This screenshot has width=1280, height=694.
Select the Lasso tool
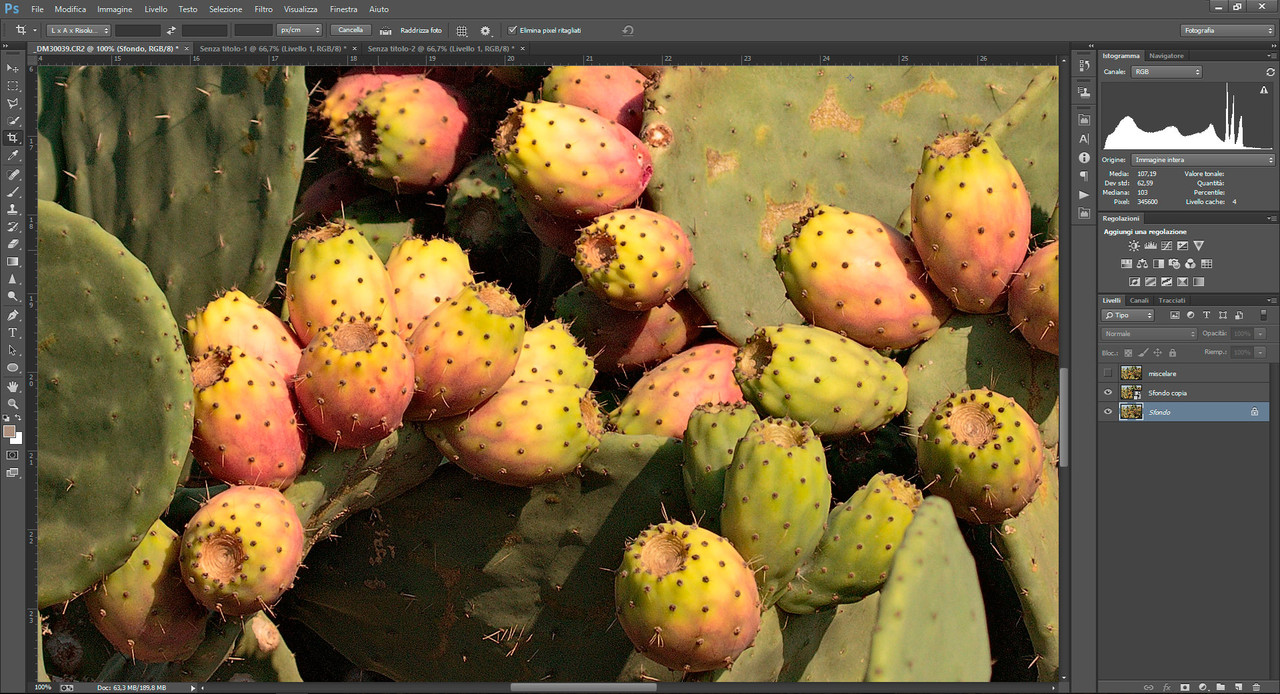[13, 103]
